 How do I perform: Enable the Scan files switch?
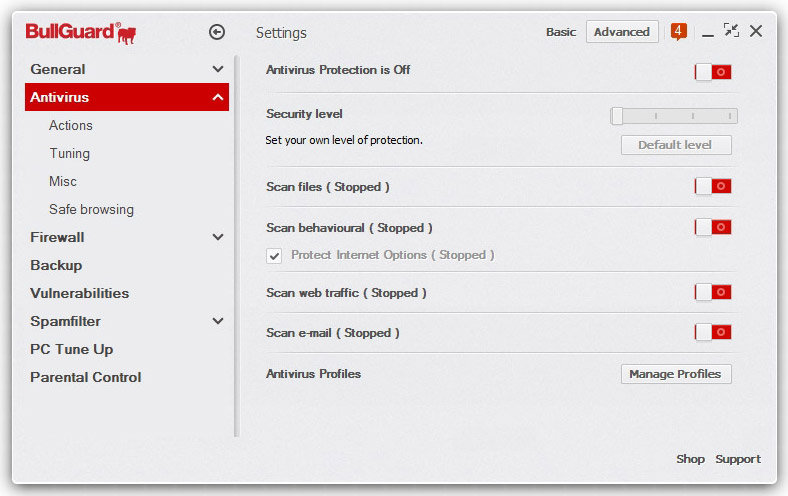[x=713, y=187]
